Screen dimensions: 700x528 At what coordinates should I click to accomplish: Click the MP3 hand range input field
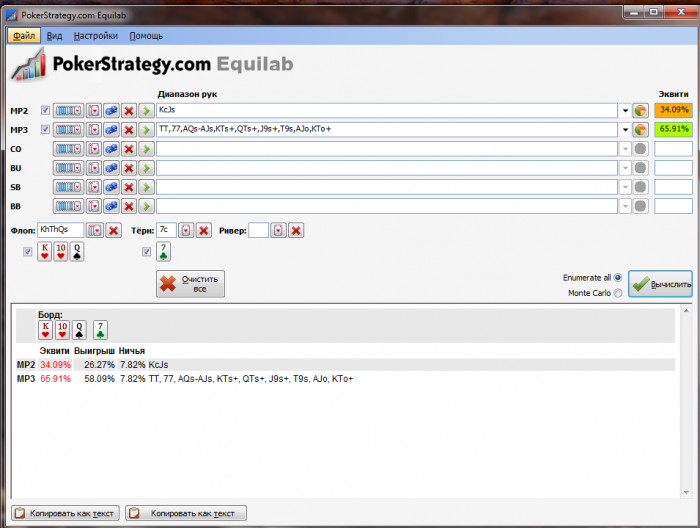[387, 129]
